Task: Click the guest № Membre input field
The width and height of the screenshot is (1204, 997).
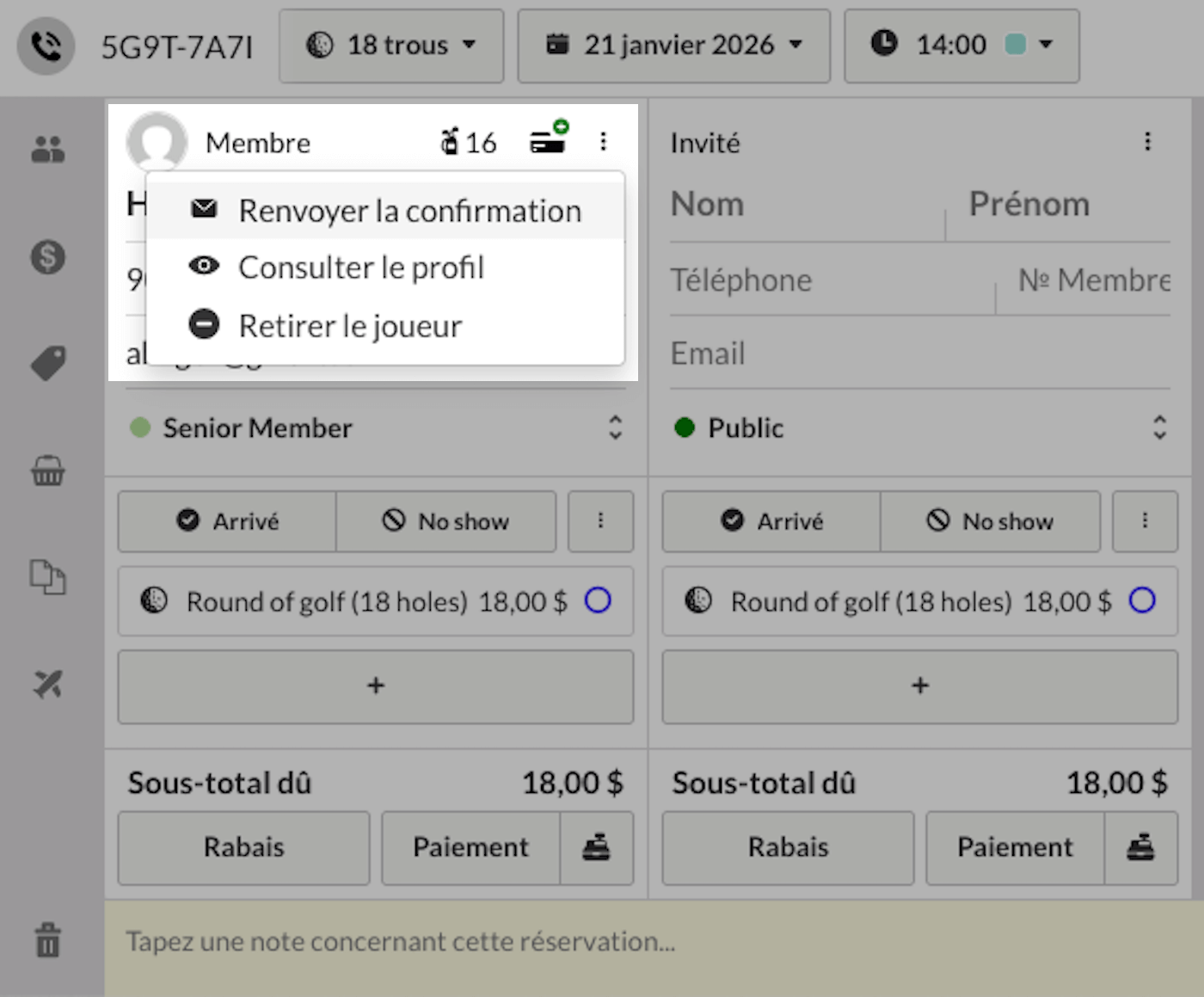Action: pos(1084,280)
